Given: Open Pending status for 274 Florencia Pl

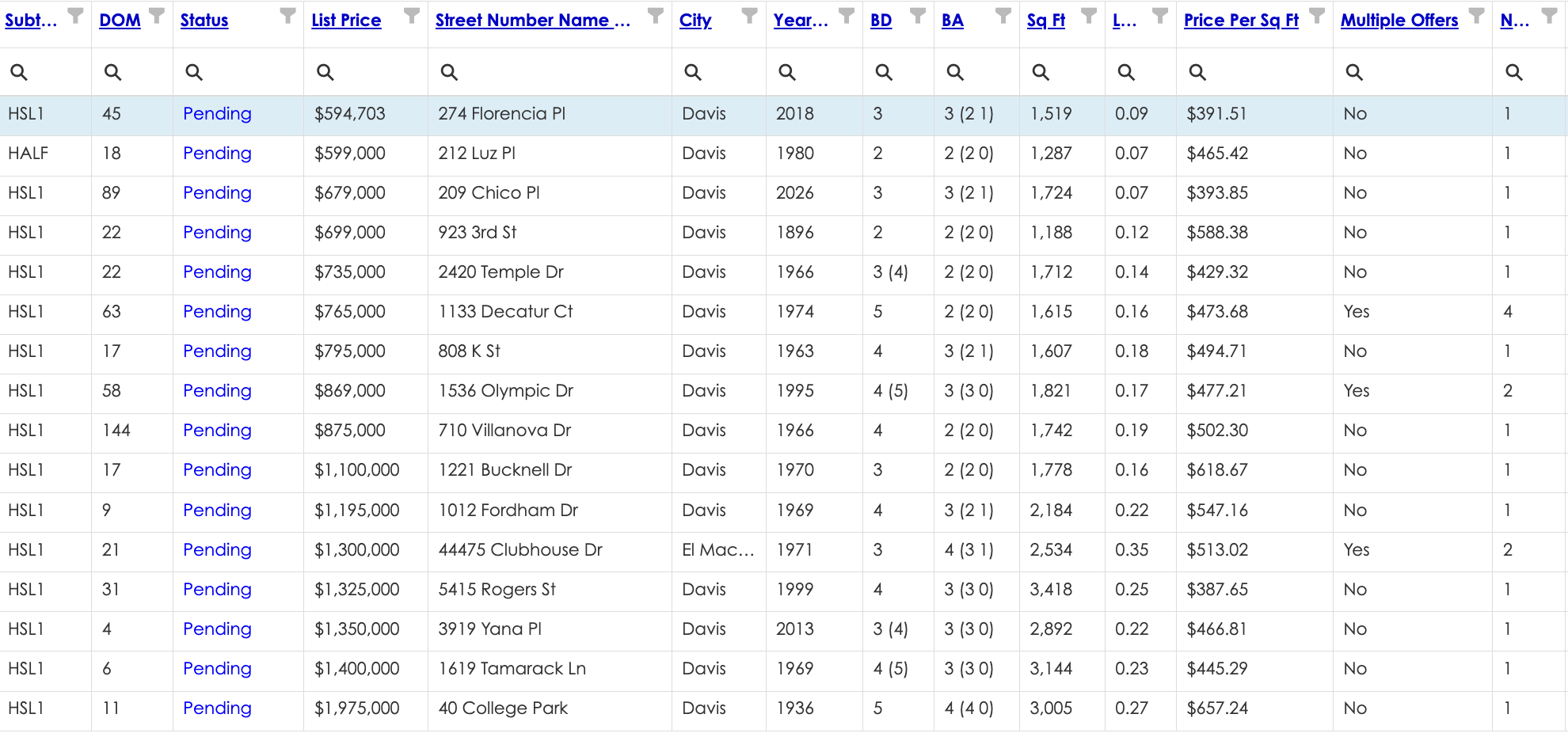Looking at the screenshot, I should 217,114.
